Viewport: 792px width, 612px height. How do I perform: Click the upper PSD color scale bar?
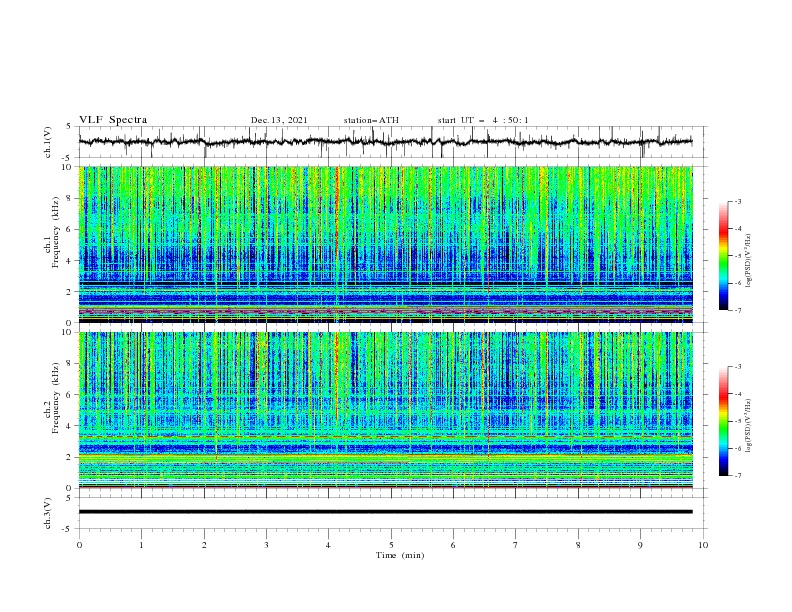(x=724, y=256)
